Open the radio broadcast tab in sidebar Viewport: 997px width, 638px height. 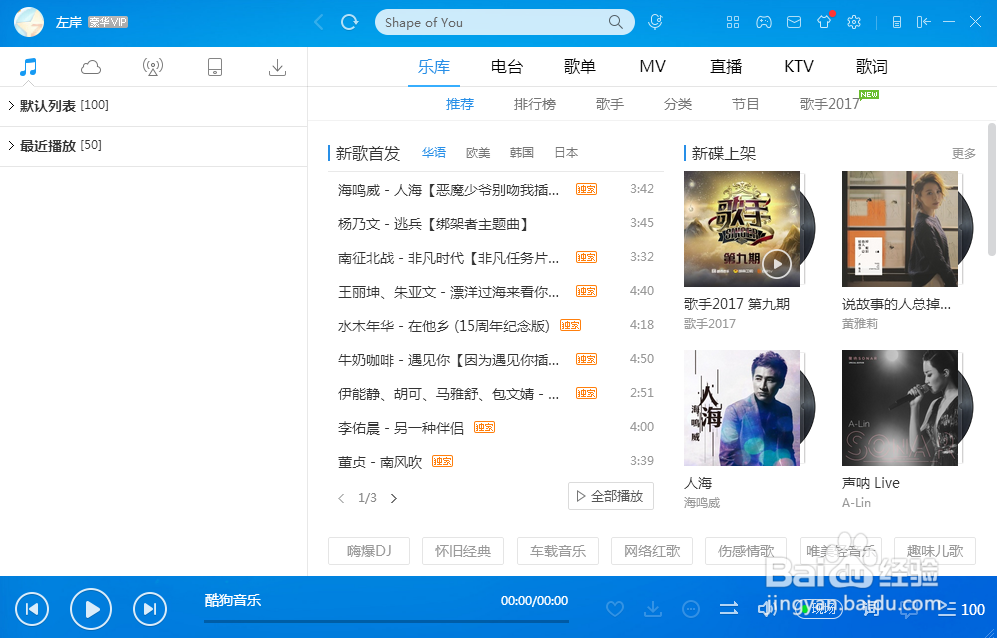pyautogui.click(x=153, y=67)
